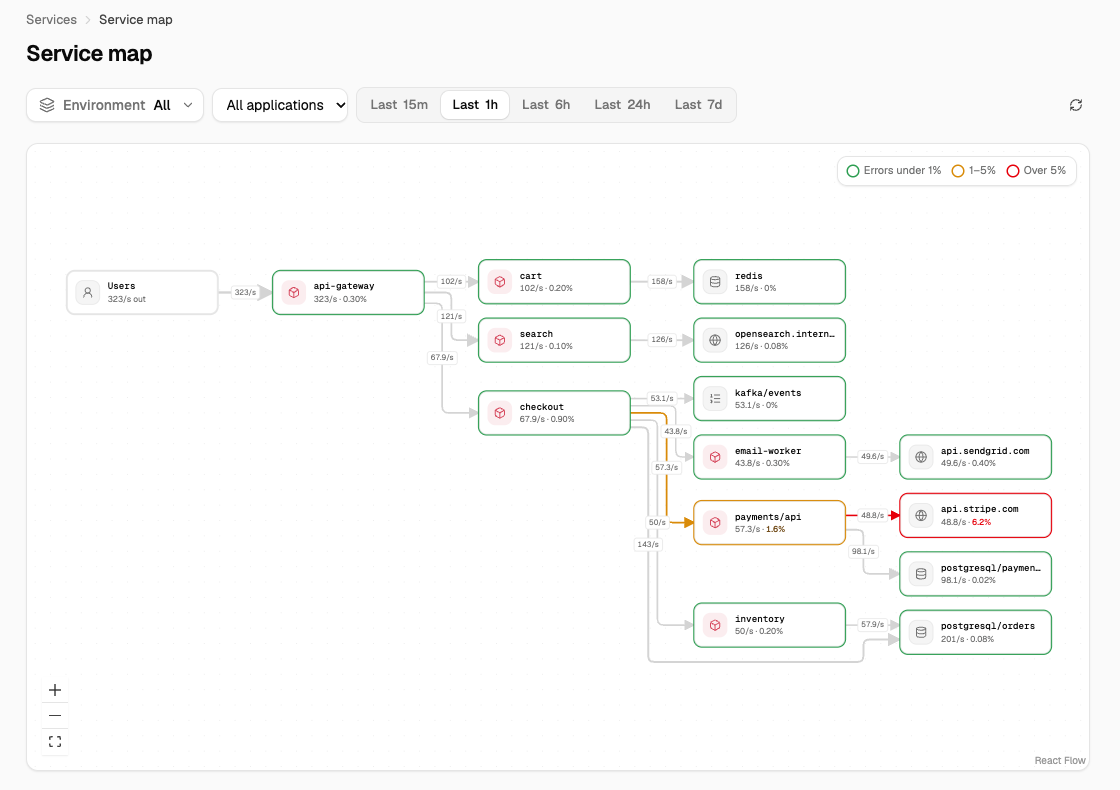The image size is (1120, 790).
Task: Click the api.stripe.com globe icon
Action: (x=921, y=515)
